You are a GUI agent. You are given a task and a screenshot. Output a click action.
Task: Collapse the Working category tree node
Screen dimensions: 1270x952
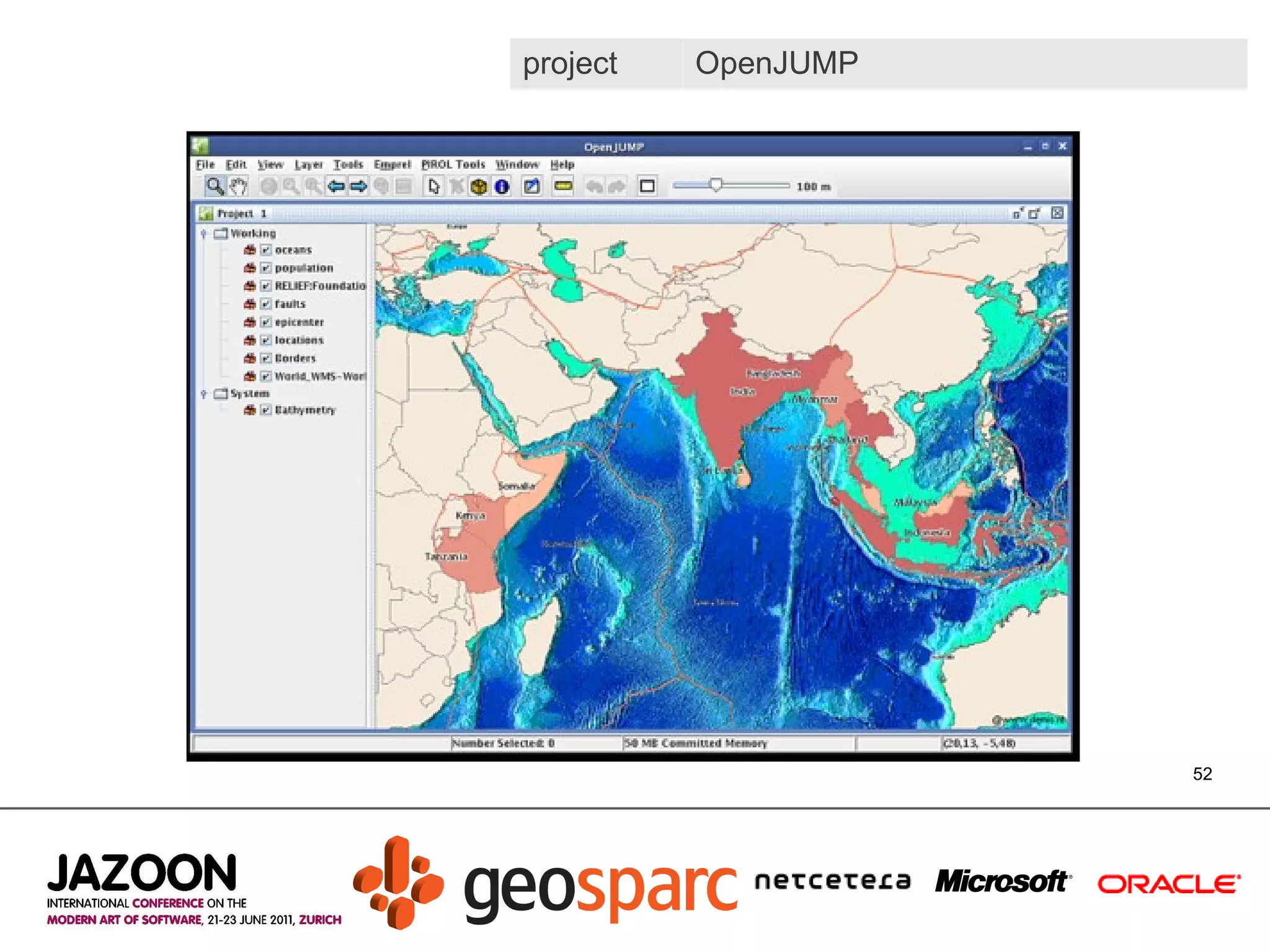pos(203,234)
